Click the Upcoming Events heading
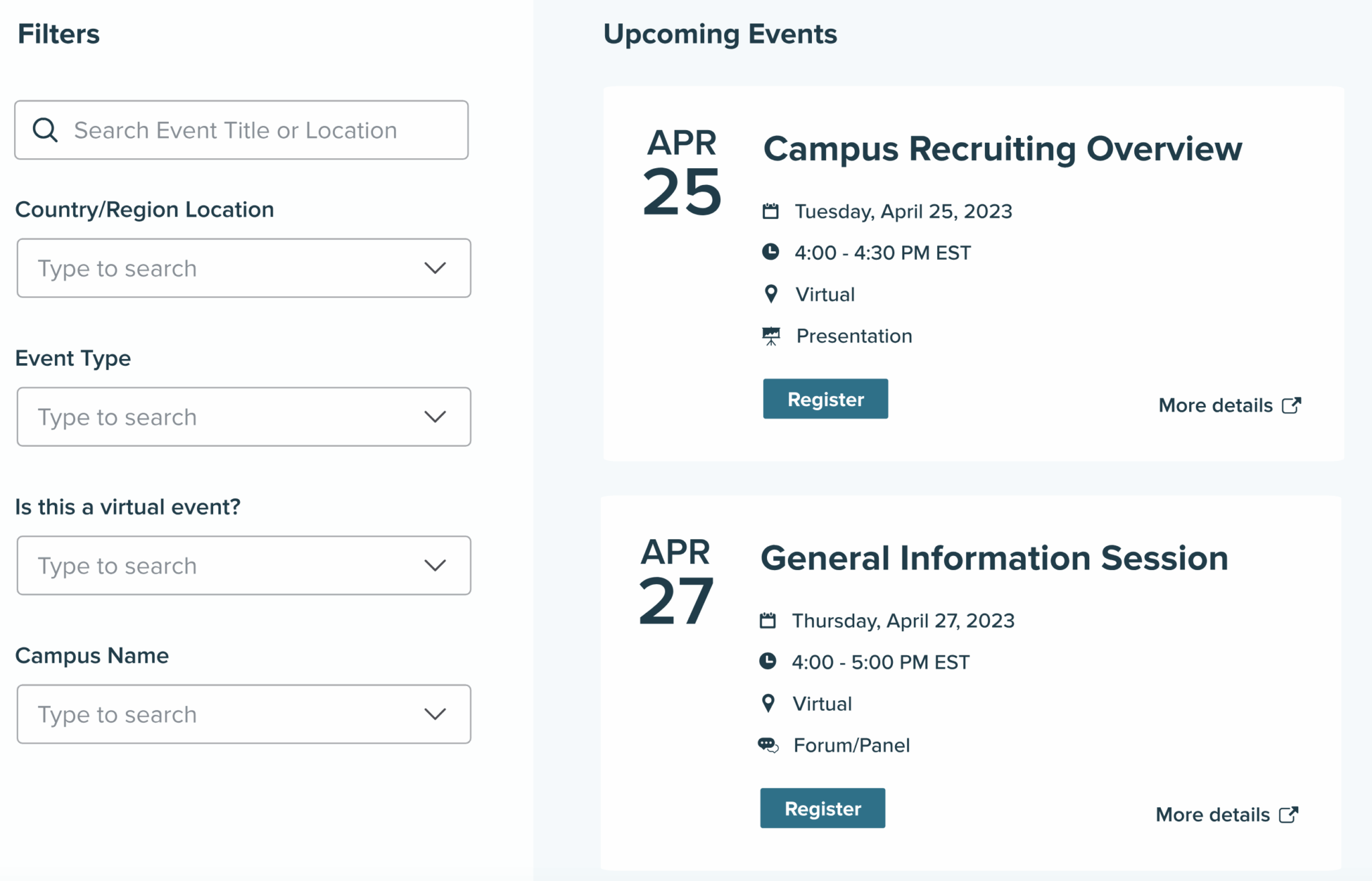The height and width of the screenshot is (881, 1372). coord(720,33)
